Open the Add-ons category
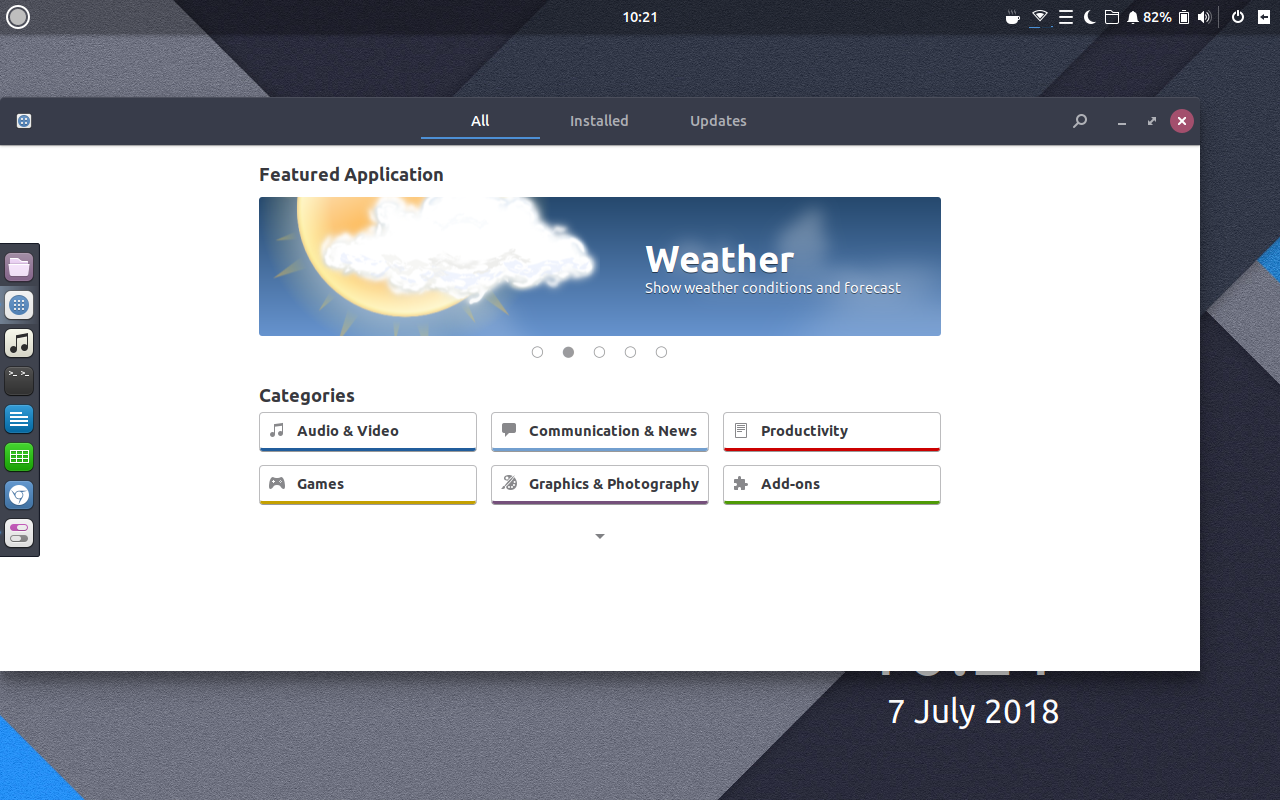The height and width of the screenshot is (800, 1280). point(832,484)
